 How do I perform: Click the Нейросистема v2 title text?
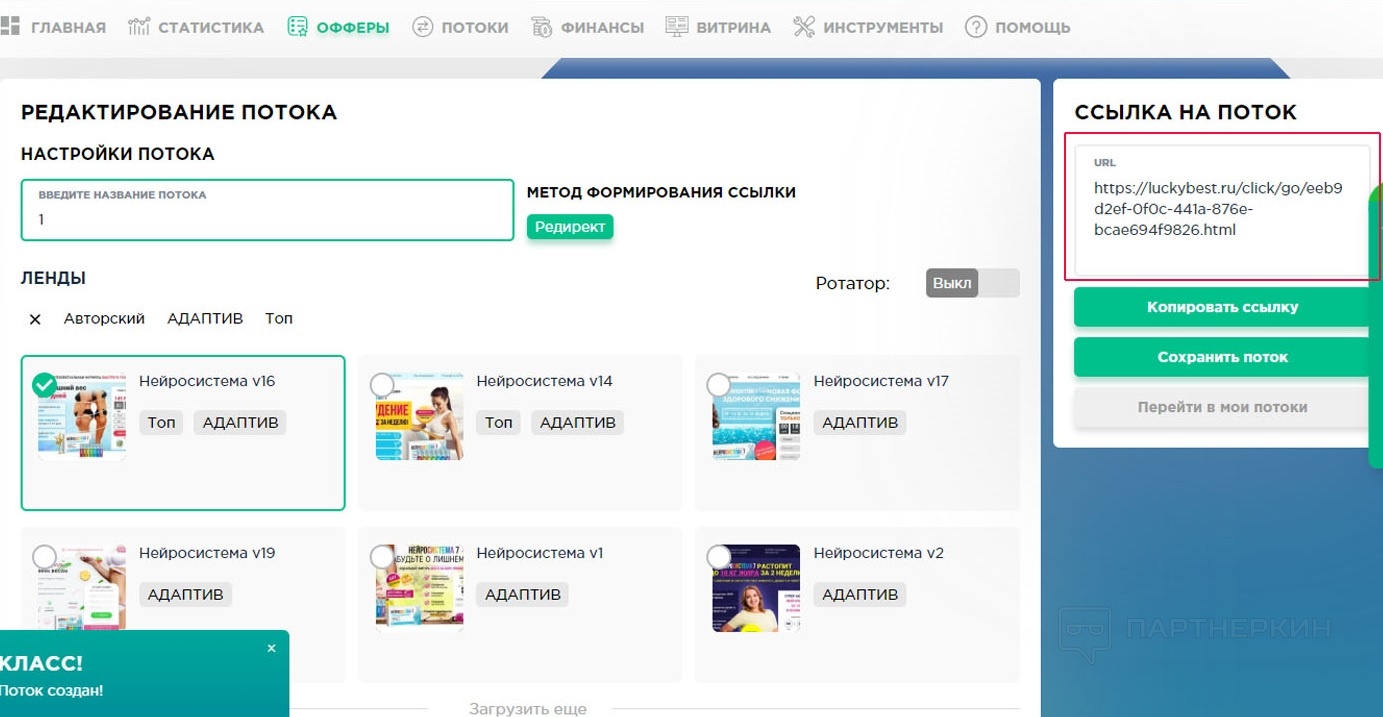(879, 553)
